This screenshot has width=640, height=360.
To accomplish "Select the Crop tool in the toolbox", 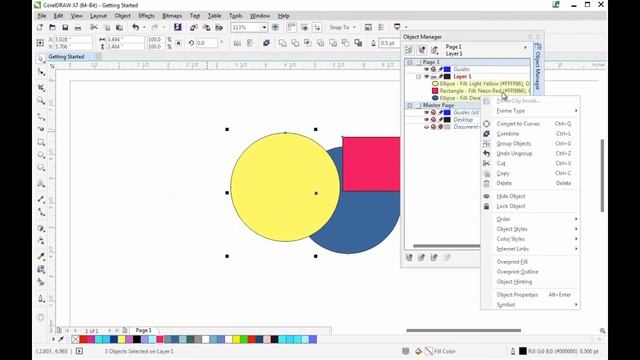I will pyautogui.click(x=41, y=87).
